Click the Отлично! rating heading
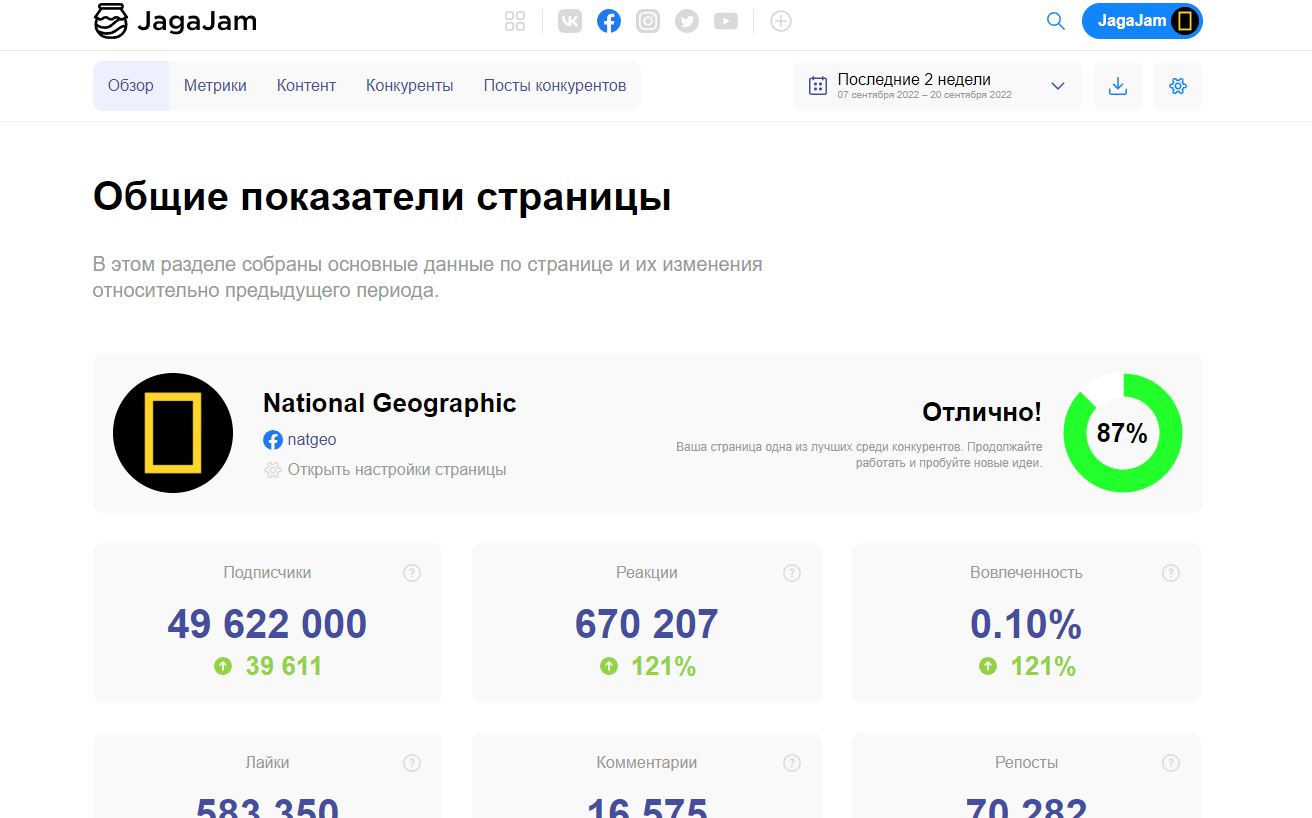This screenshot has height=818, width=1312. (982, 412)
